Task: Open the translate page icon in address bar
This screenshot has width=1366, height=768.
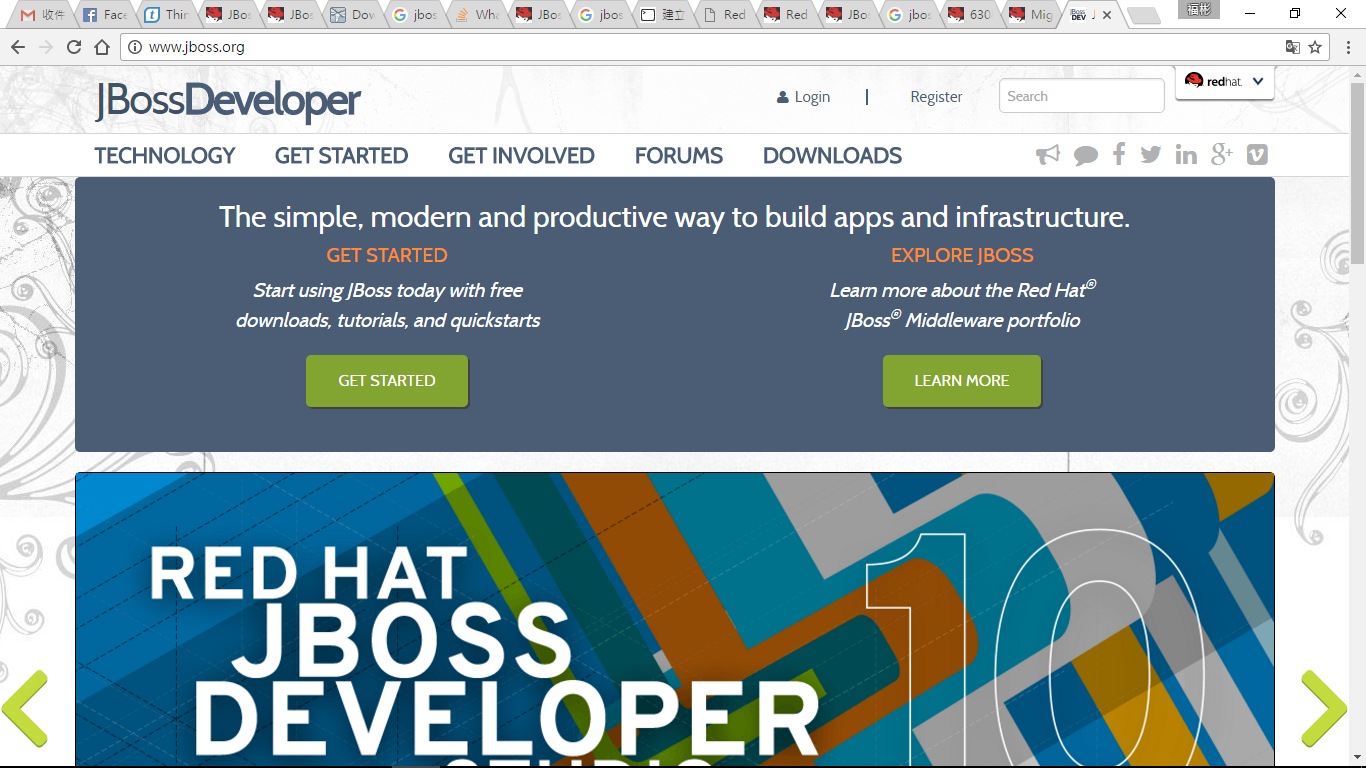Action: coord(1293,47)
